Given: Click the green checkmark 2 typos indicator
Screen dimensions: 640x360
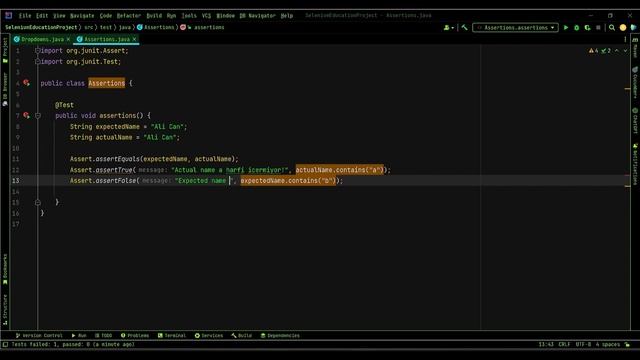Looking at the screenshot, I should click(606, 51).
